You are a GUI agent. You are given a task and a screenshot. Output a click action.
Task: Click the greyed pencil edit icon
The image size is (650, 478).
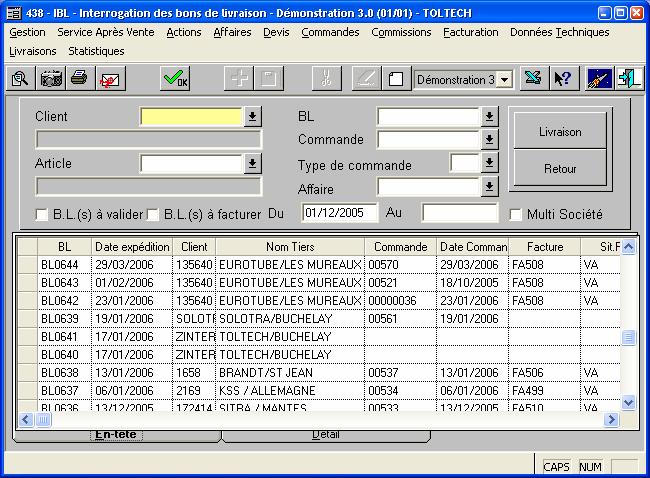pyautogui.click(x=366, y=78)
